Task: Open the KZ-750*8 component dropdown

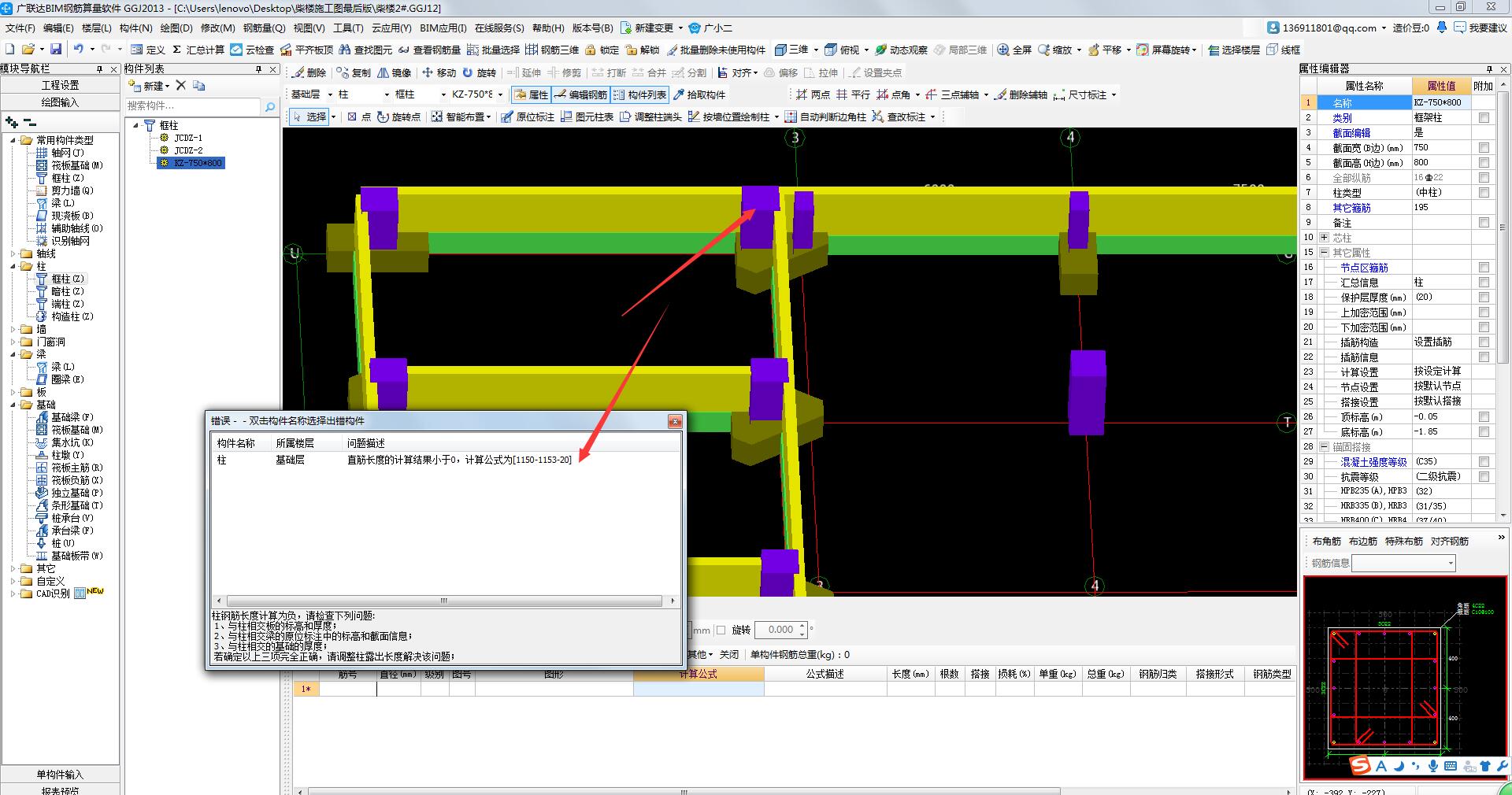Action: pyautogui.click(x=500, y=94)
